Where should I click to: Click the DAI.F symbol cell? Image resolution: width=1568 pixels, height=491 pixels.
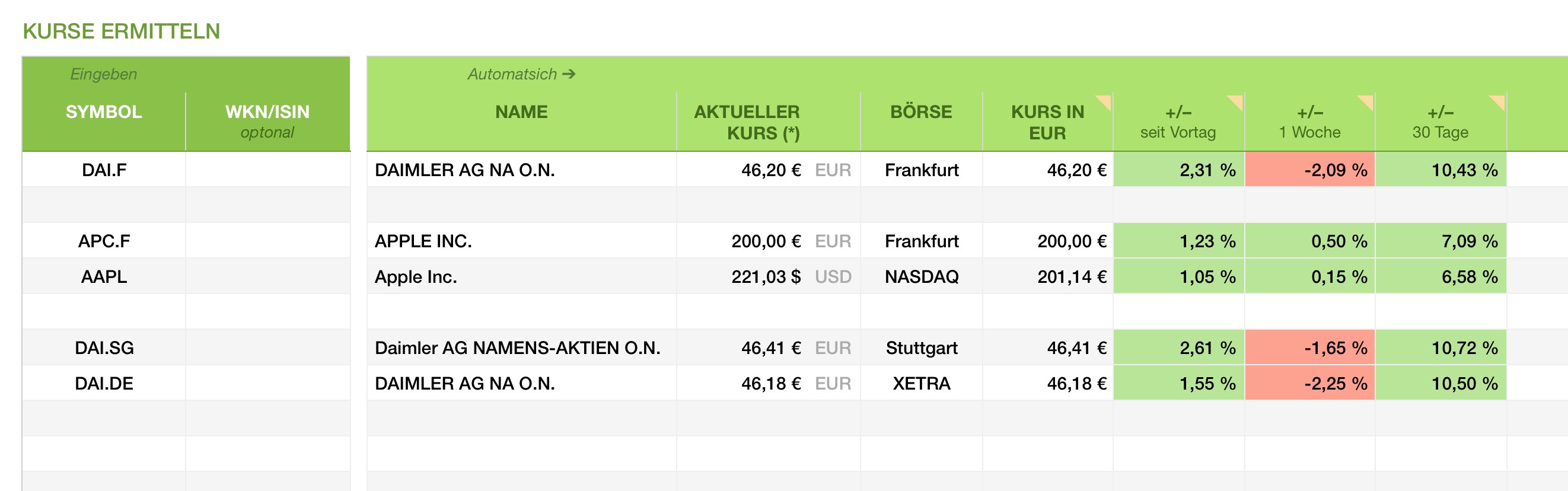(x=103, y=170)
